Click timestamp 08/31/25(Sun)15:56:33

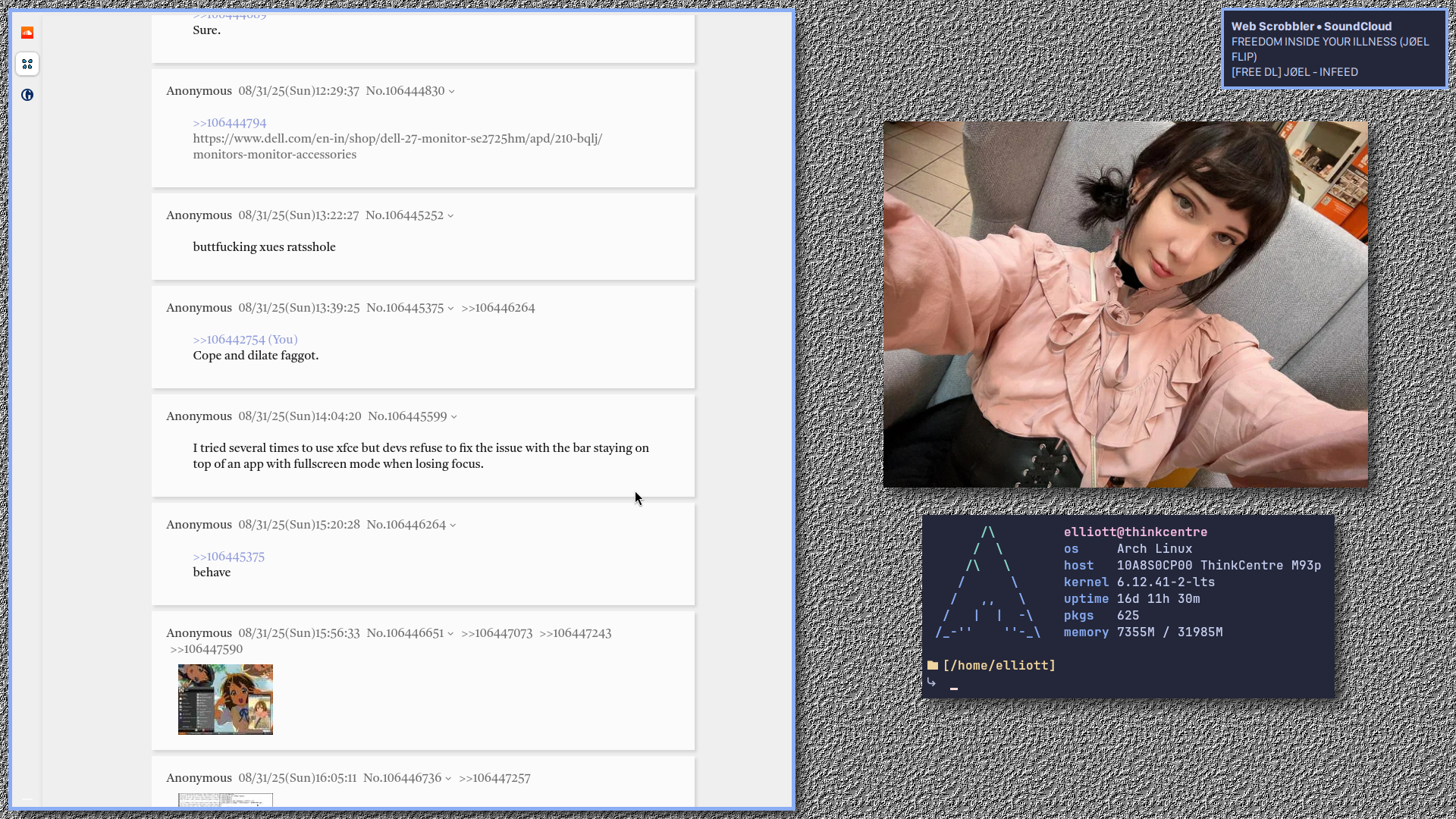[x=299, y=633]
